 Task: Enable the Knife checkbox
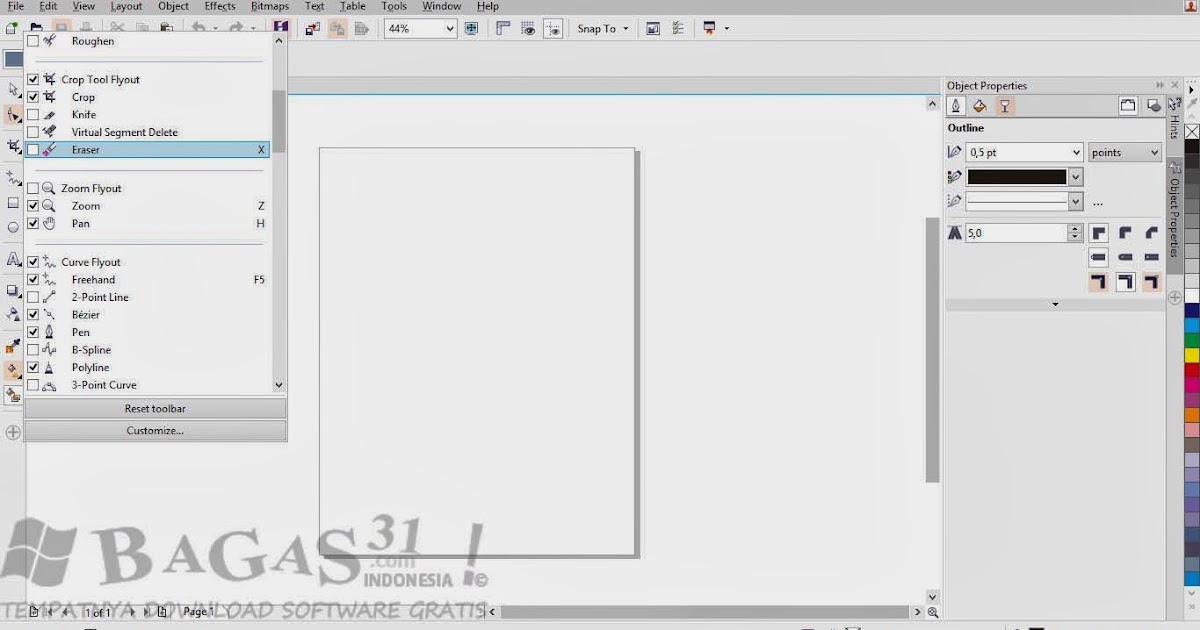(33, 114)
